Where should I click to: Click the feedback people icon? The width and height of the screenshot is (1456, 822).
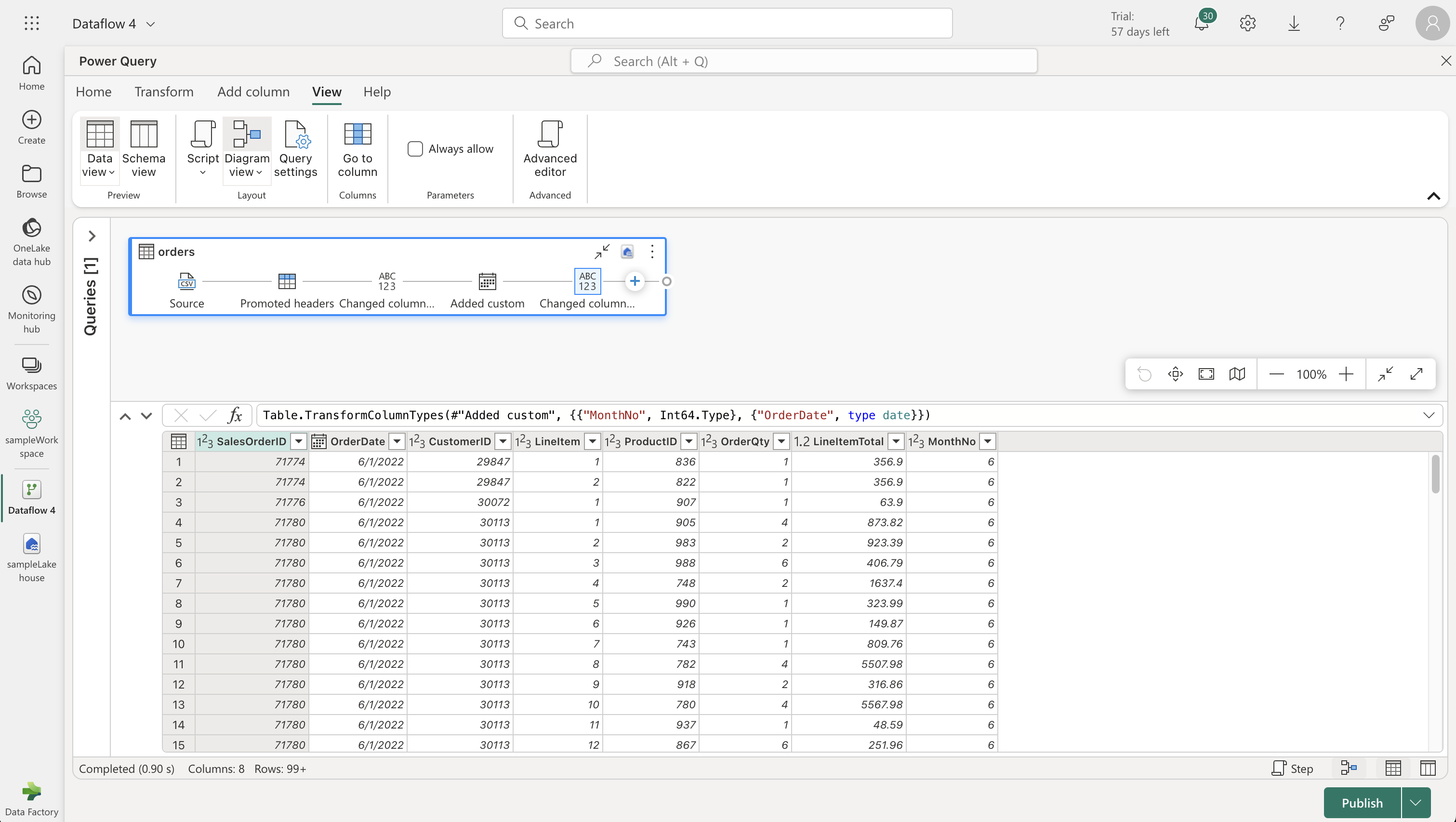coord(1386,23)
